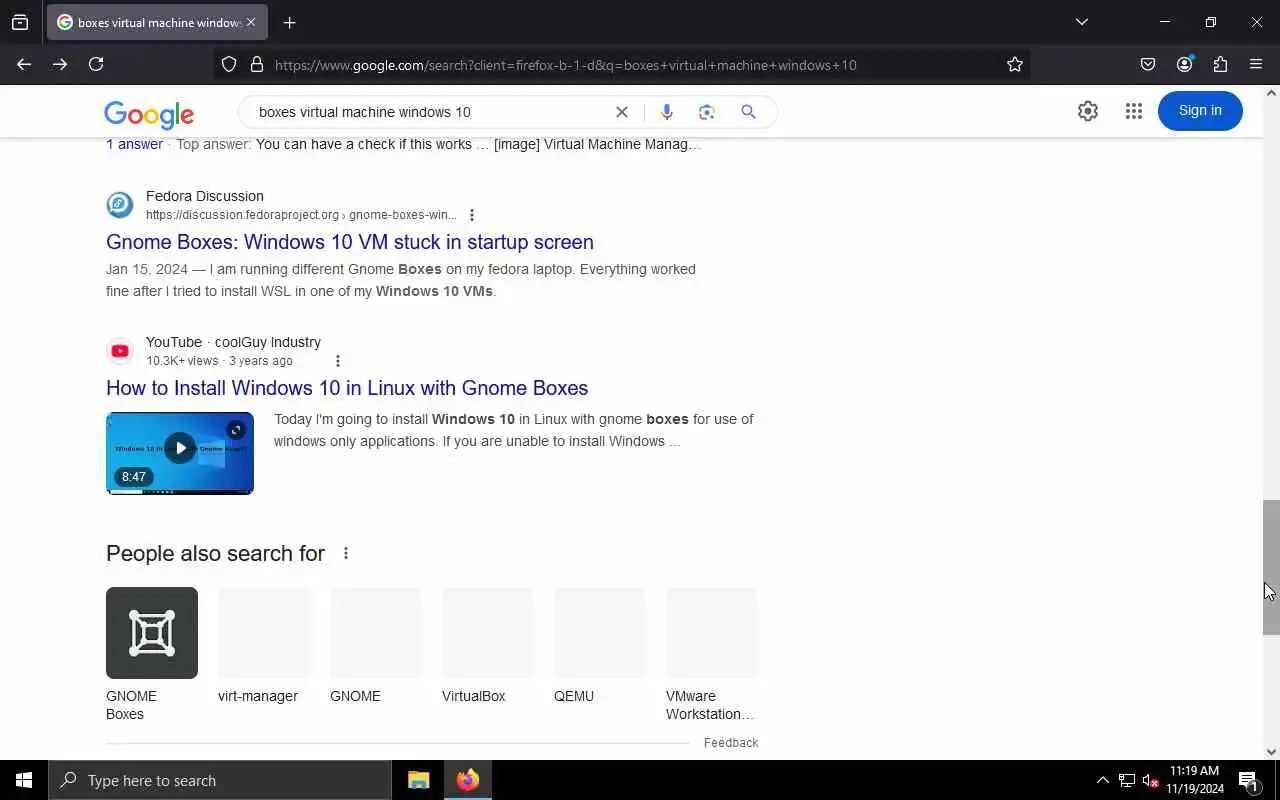Viewport: 1280px width, 800px height.
Task: Click the network tray icon
Action: 1127,780
